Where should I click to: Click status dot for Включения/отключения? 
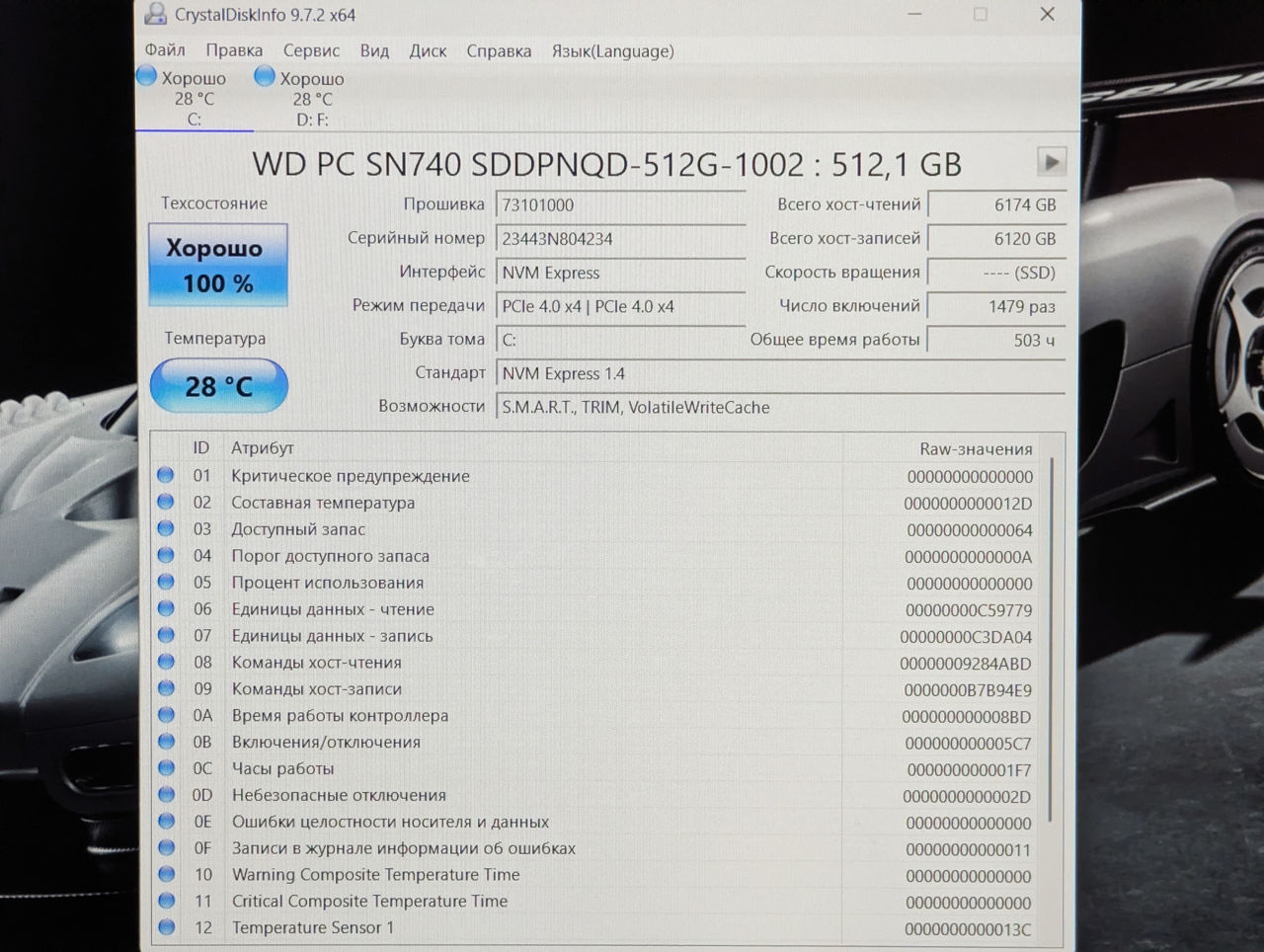point(166,742)
